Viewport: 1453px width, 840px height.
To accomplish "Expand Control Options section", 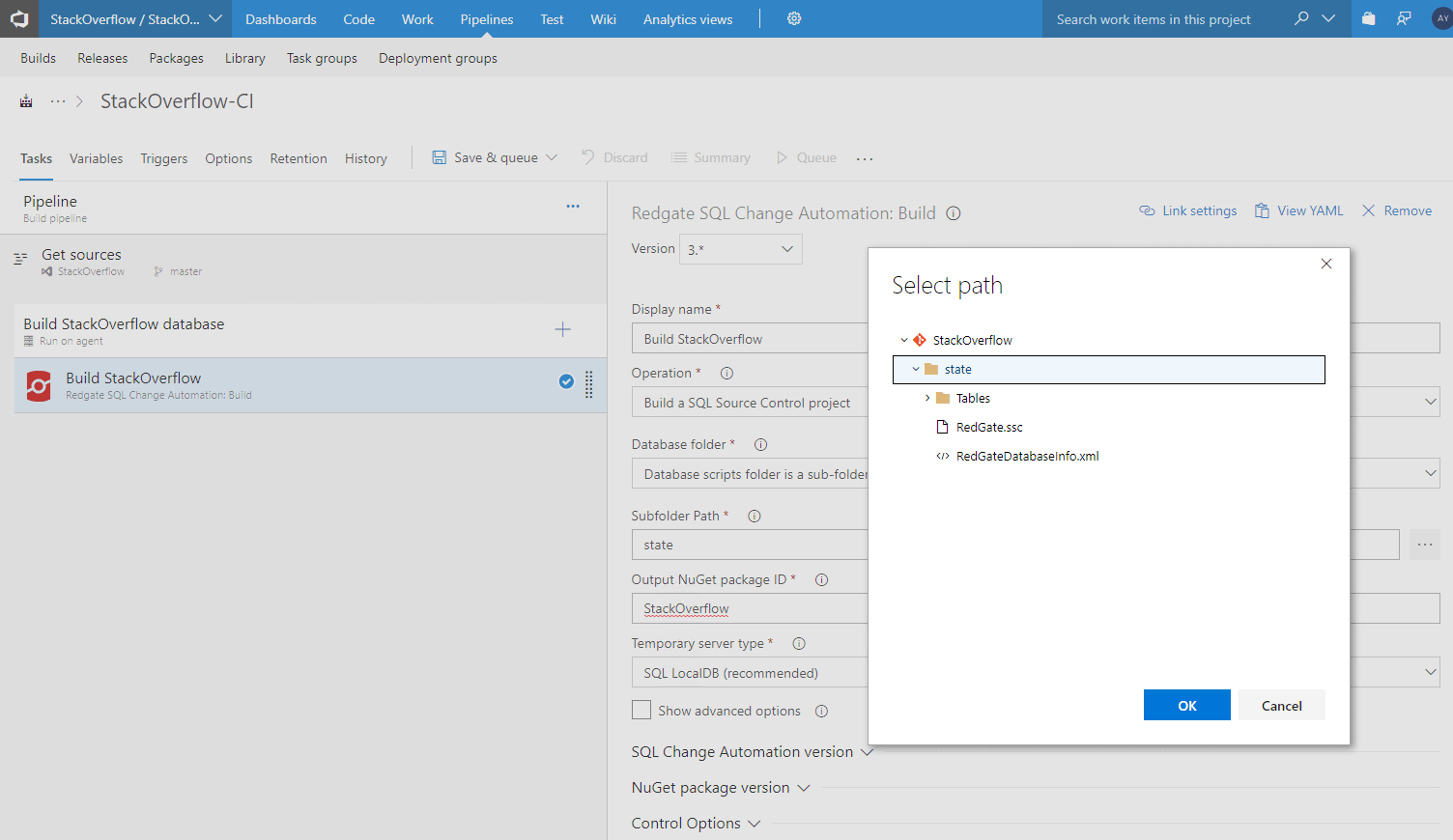I will [697, 824].
